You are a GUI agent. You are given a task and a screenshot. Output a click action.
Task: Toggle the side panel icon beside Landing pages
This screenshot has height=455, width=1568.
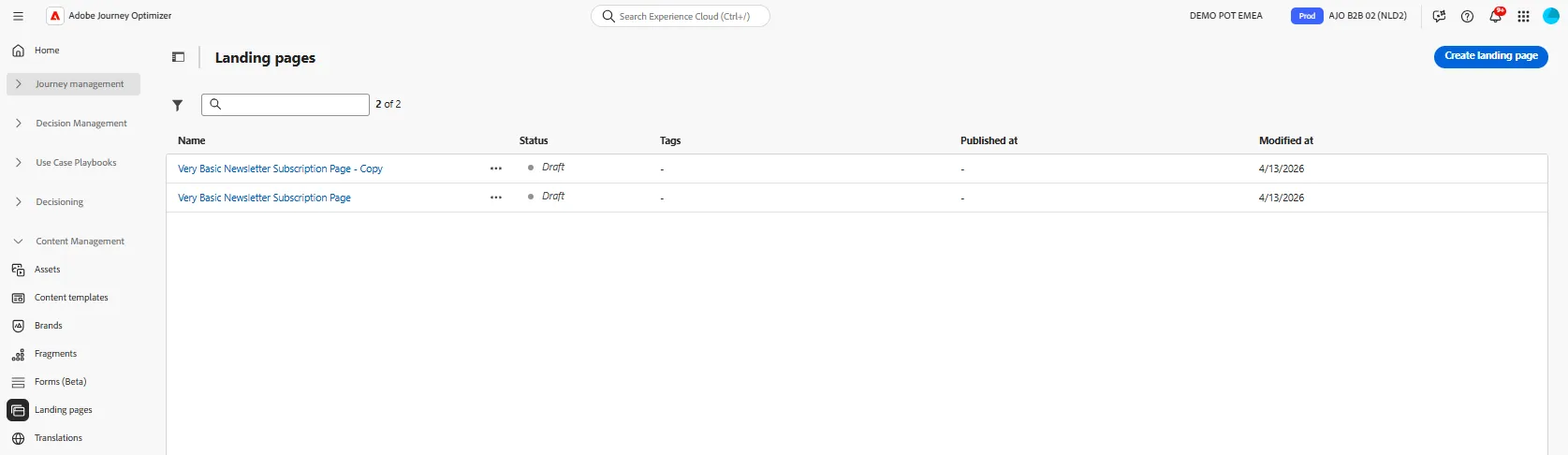tap(178, 57)
